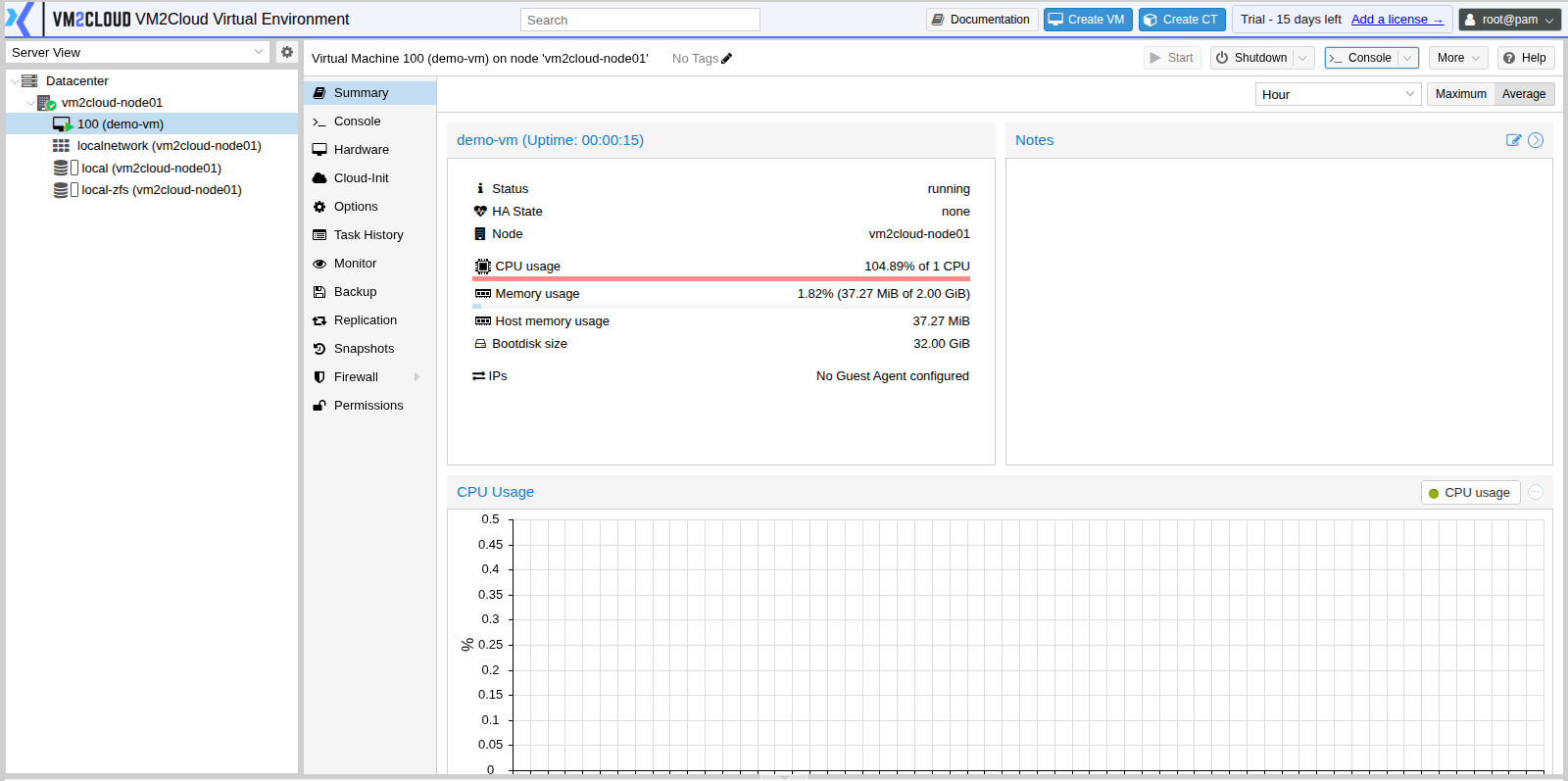
Task: Open the Monitor section
Action: [369, 264]
